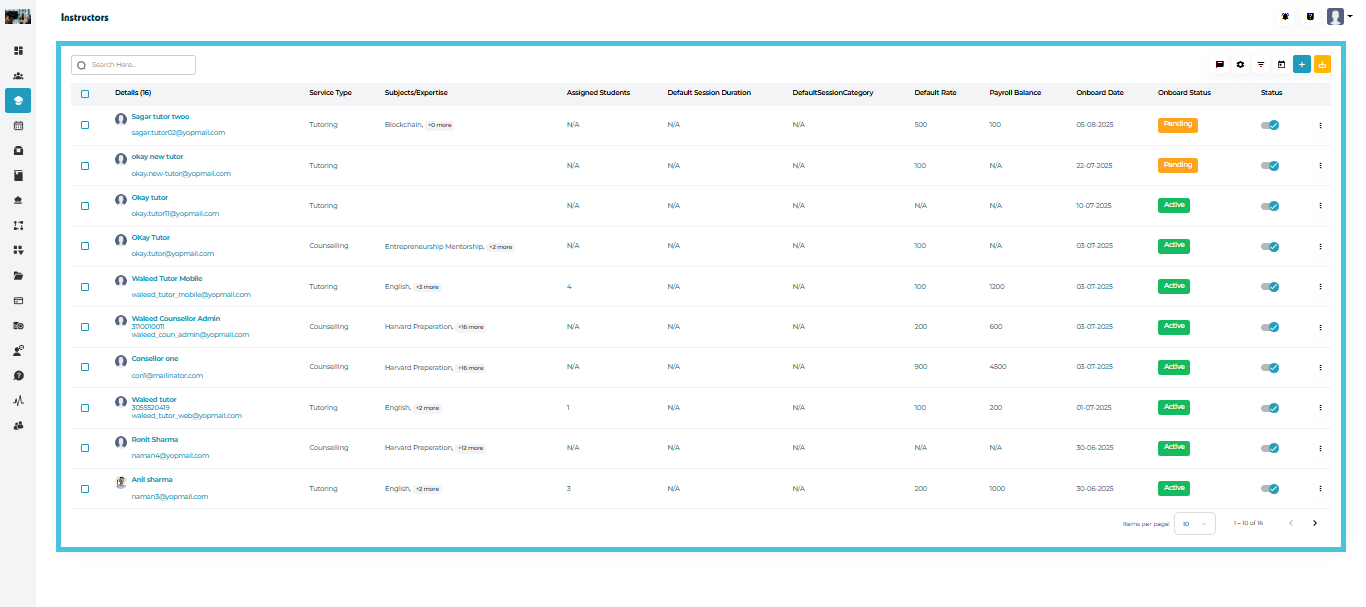
Task: Open the folder icon in left sidebar
Action: pos(18,275)
